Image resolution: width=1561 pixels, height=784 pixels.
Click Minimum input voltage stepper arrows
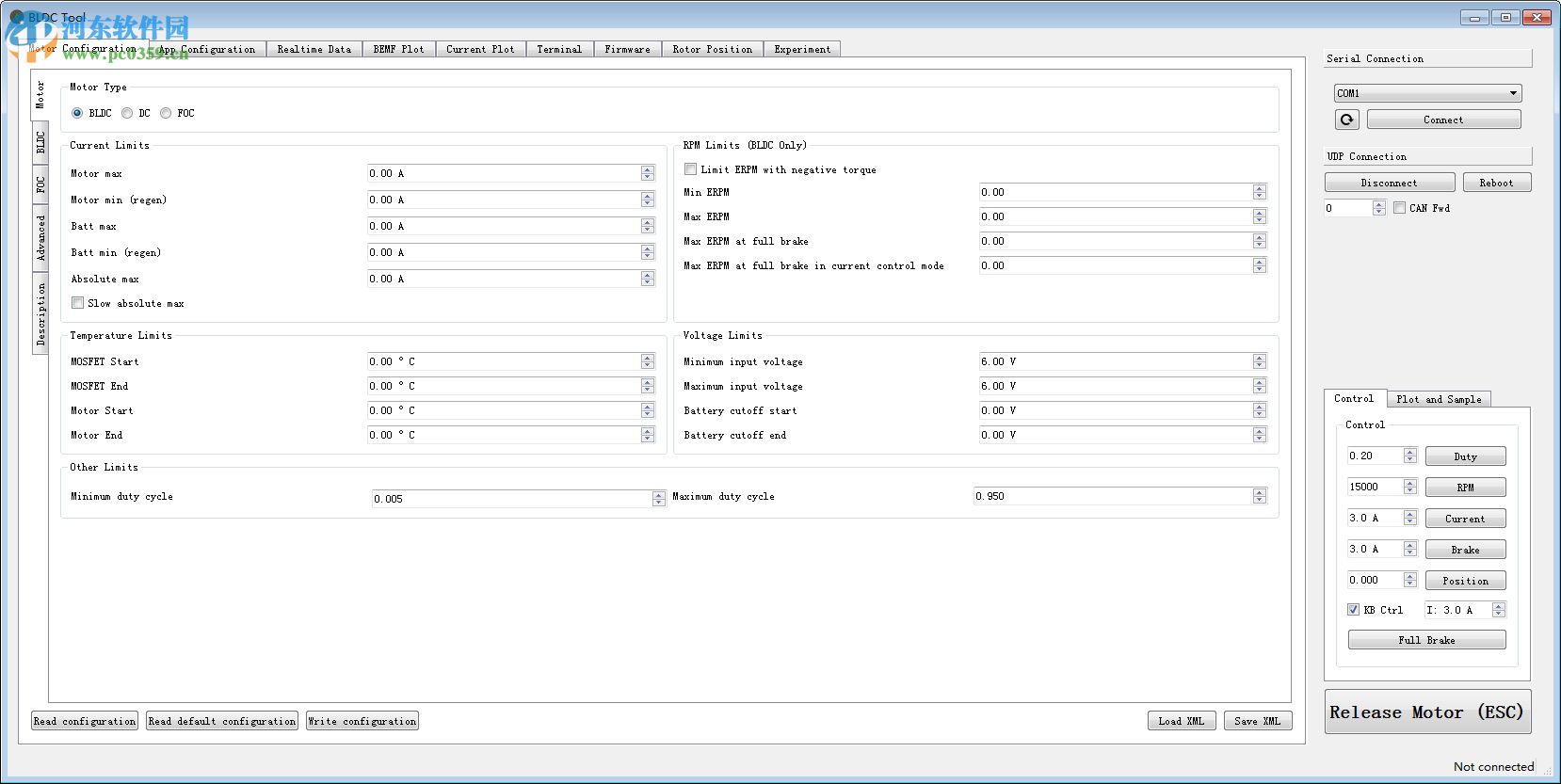(1260, 361)
